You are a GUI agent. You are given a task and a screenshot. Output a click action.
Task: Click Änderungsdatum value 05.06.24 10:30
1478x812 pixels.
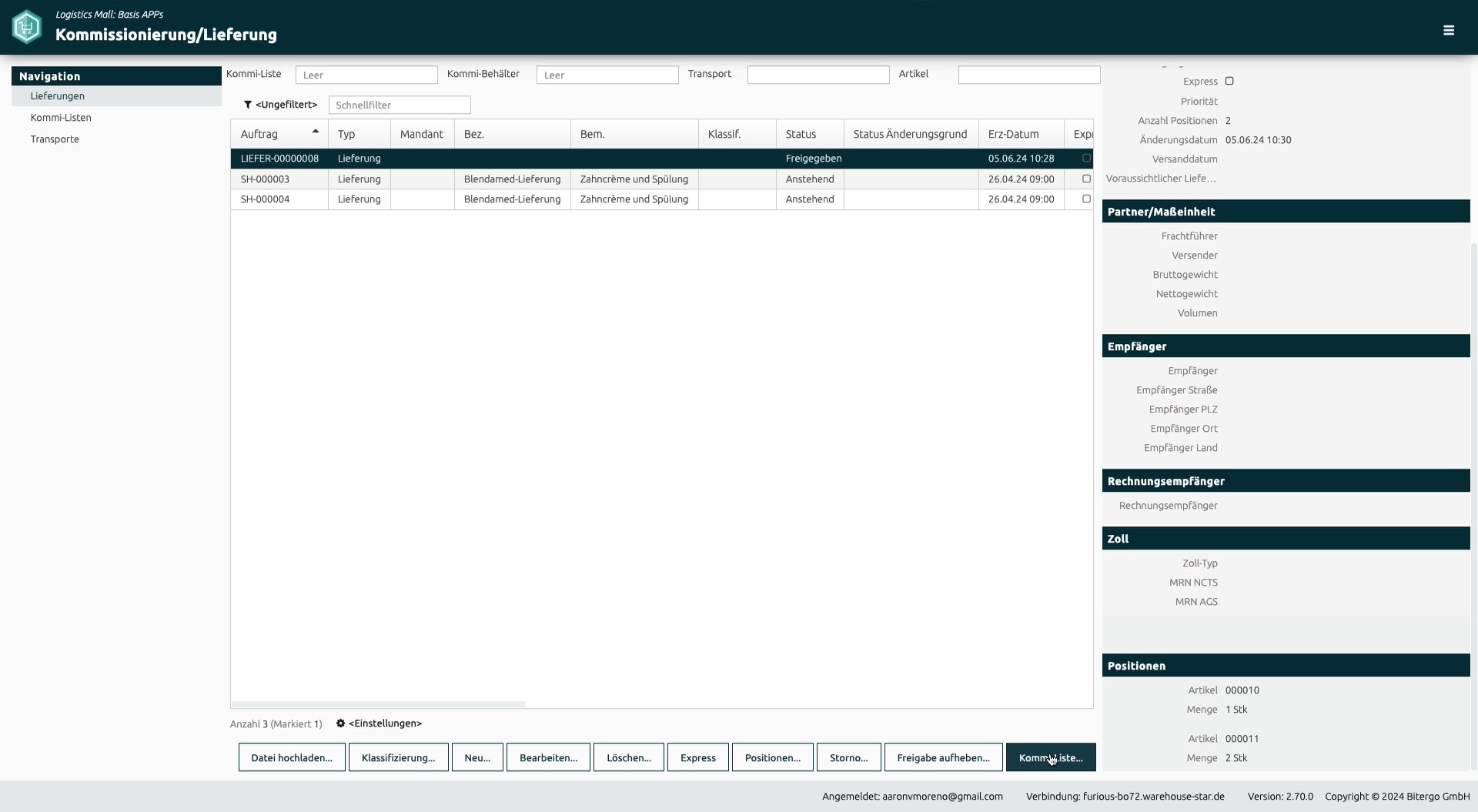point(1259,140)
